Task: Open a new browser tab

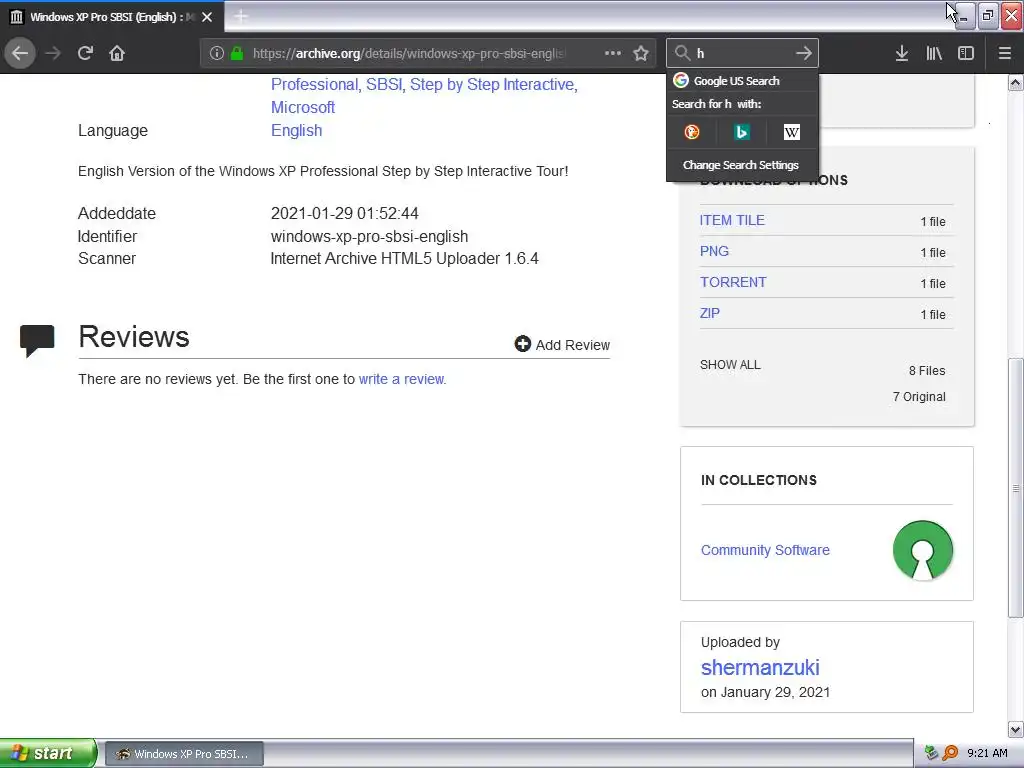Action: point(240,16)
